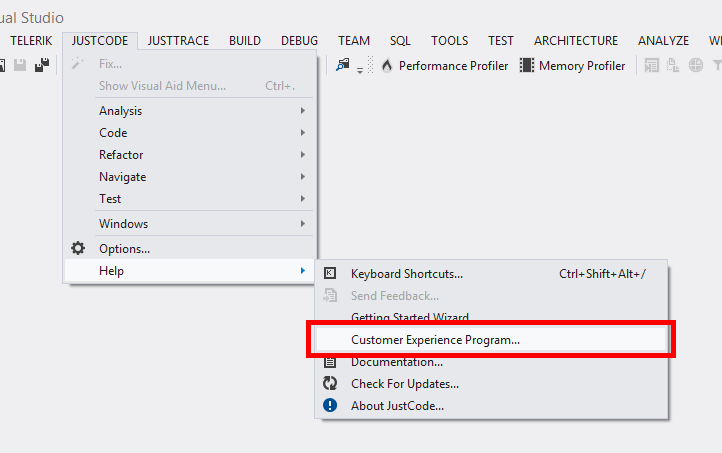Open JustCode Options...
Screen dimensions: 722x453
pos(190,249)
